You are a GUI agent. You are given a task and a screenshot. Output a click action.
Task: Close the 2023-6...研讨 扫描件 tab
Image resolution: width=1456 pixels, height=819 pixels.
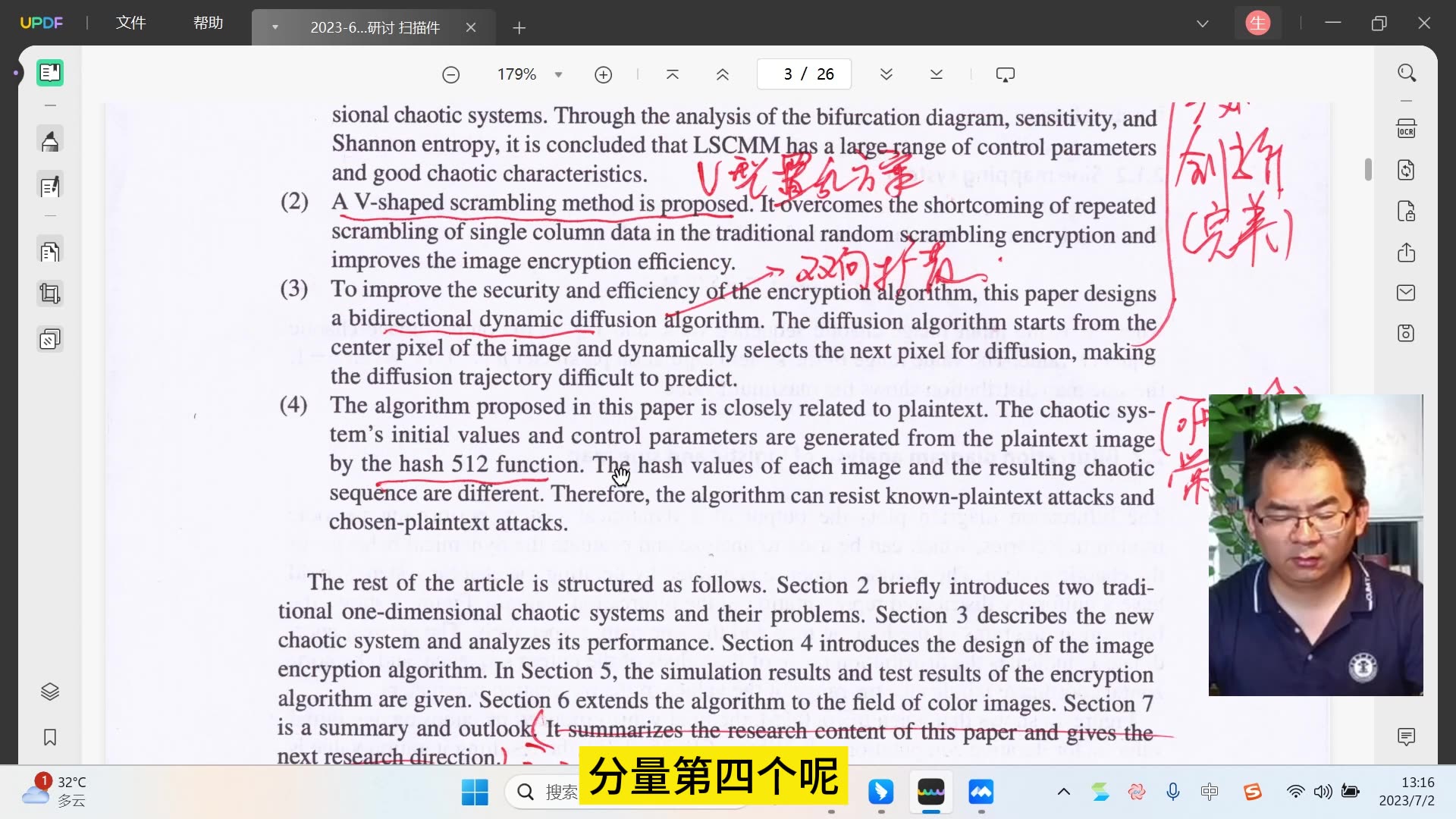point(471,27)
